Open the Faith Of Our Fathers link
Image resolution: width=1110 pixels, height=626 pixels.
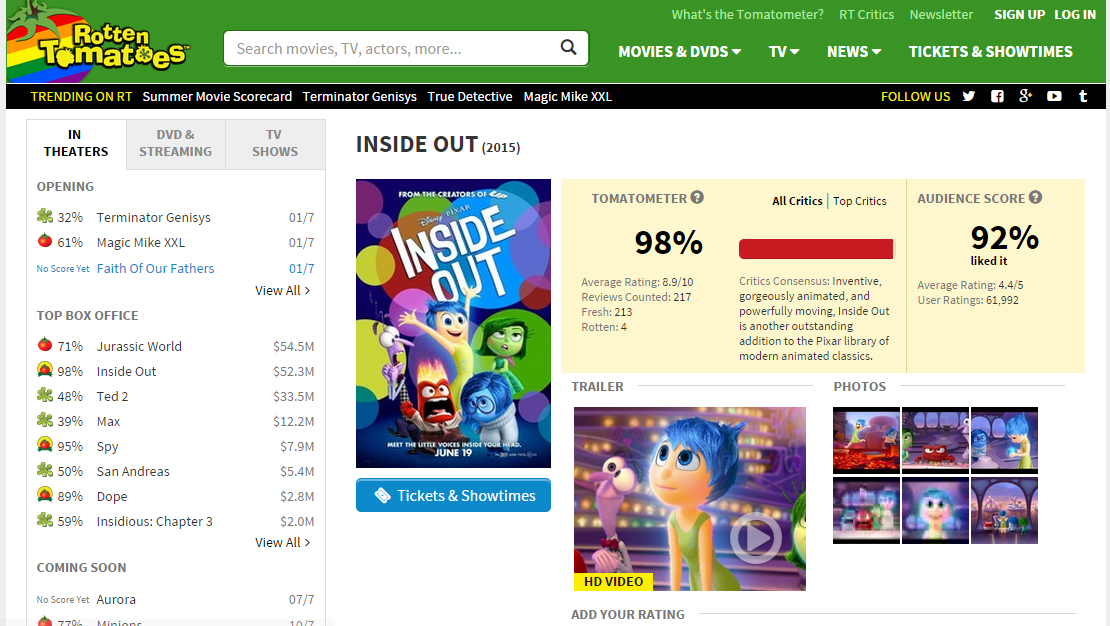[x=155, y=268]
